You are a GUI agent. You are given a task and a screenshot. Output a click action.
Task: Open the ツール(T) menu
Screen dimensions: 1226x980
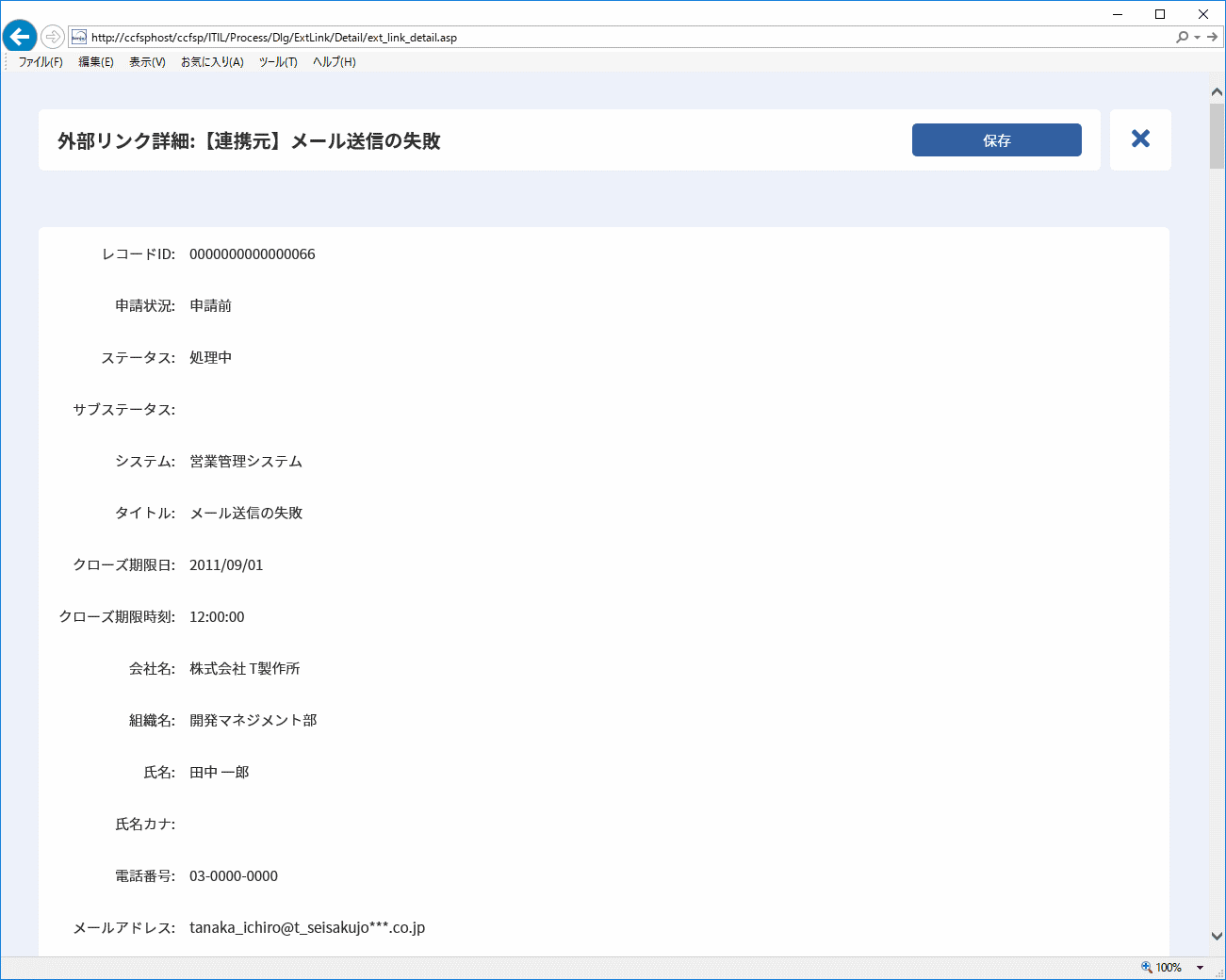click(278, 62)
